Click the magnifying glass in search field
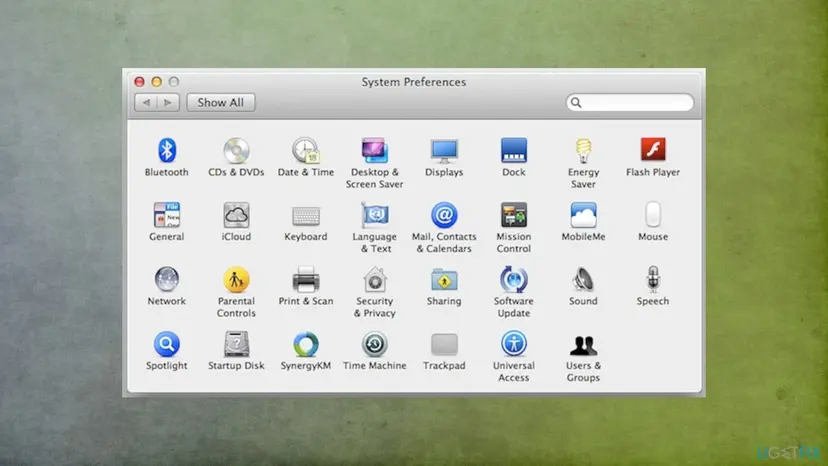This screenshot has width=828, height=466. point(576,102)
